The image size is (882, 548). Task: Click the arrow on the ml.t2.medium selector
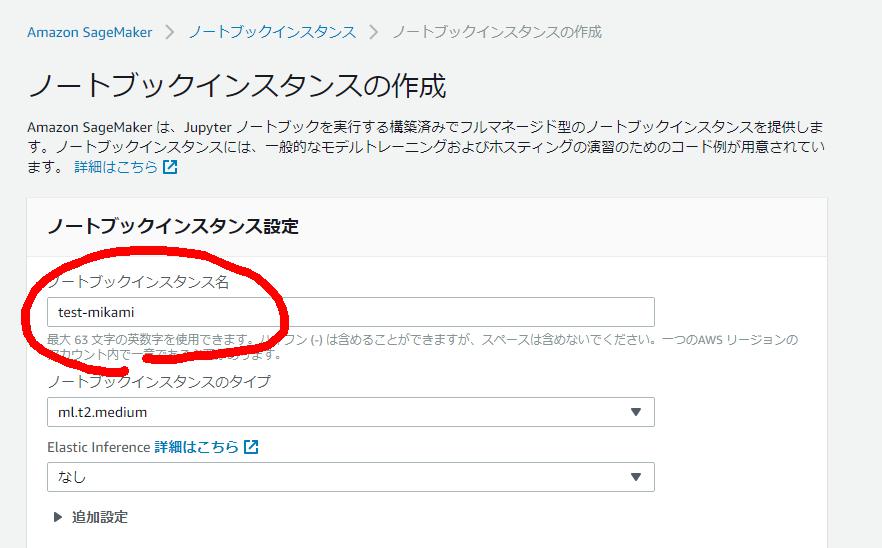[636, 412]
